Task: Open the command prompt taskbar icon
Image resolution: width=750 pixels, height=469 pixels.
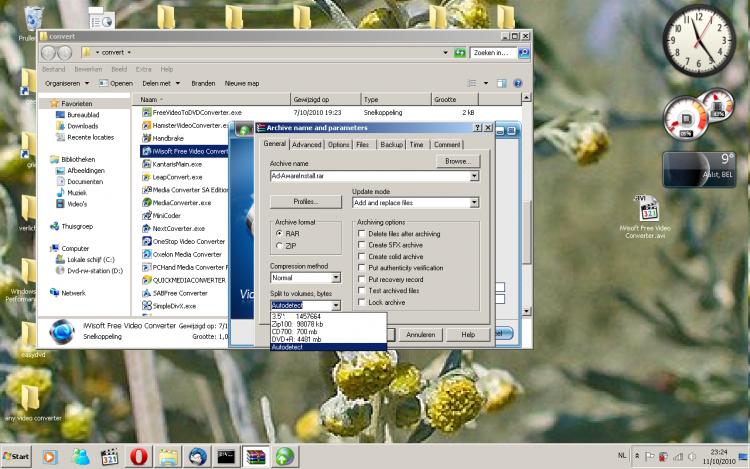Action: pyautogui.click(x=226, y=456)
